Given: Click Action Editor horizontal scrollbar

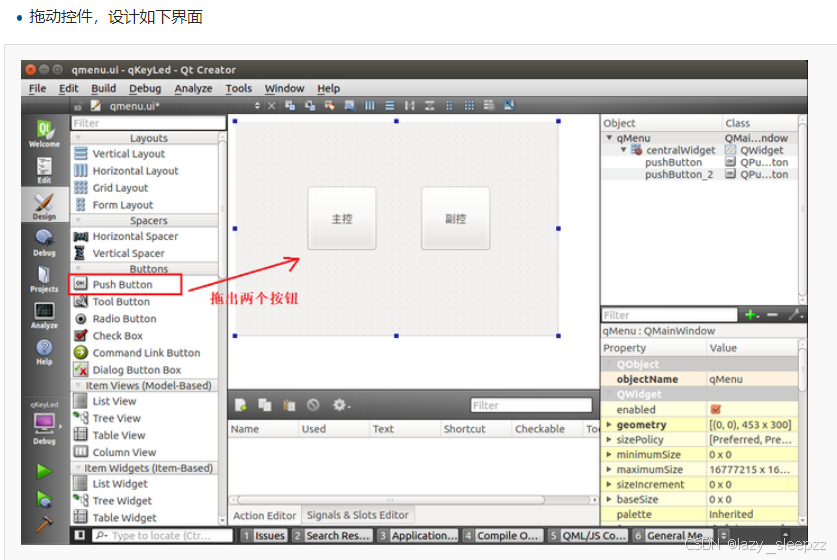Looking at the screenshot, I should pyautogui.click(x=391, y=500).
